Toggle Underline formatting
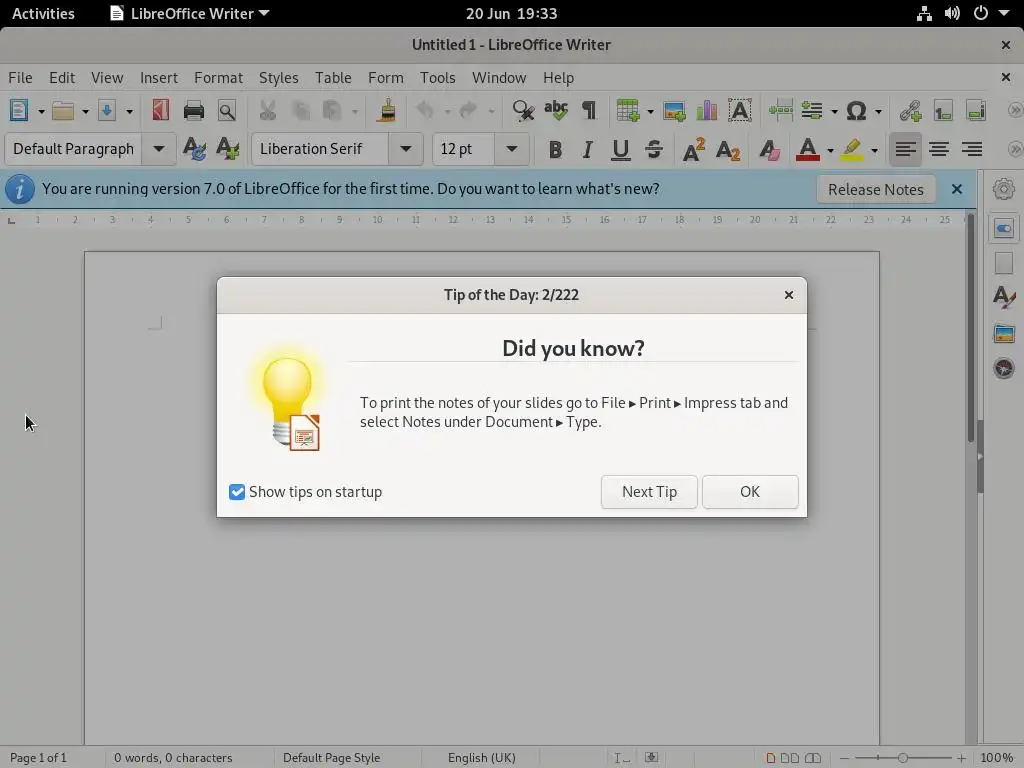Image resolution: width=1024 pixels, height=768 pixels. [x=620, y=150]
